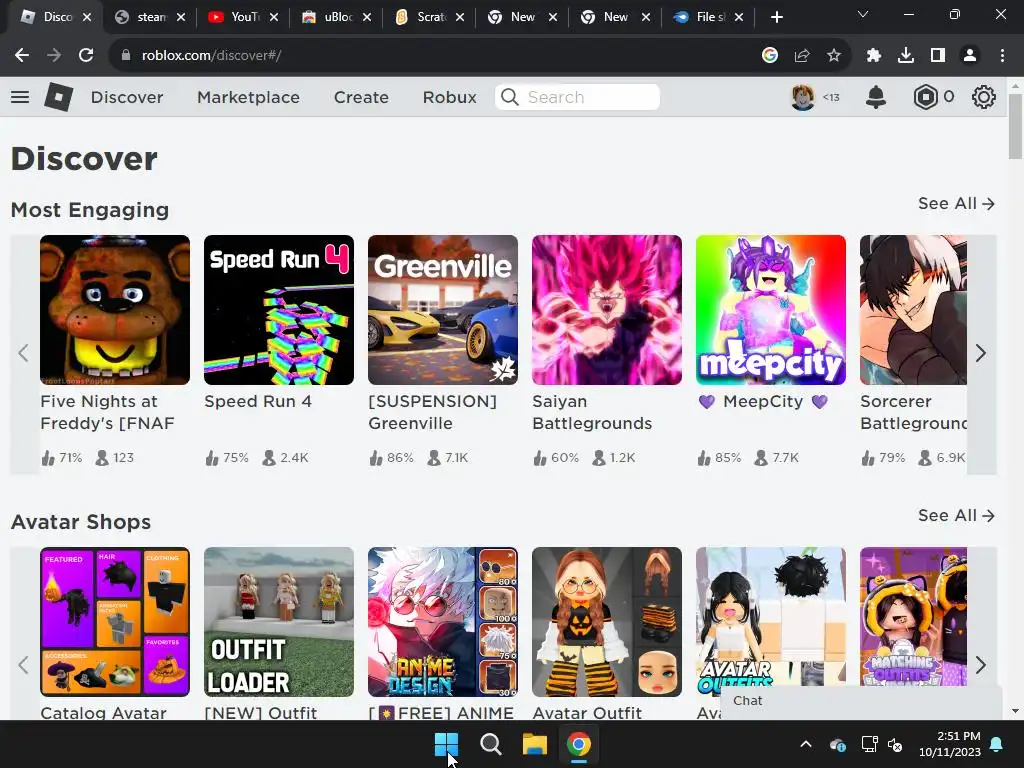Share this page via address bar icon
Image resolution: width=1024 pixels, height=768 pixels.
tap(802, 56)
